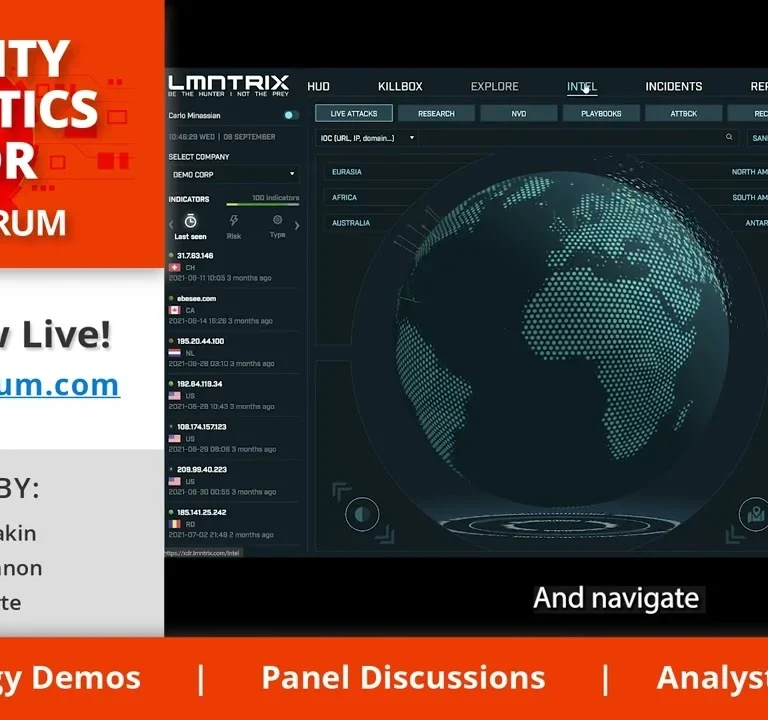Click the left chevron in indicator sort row
The image size is (768, 720).
(x=171, y=225)
